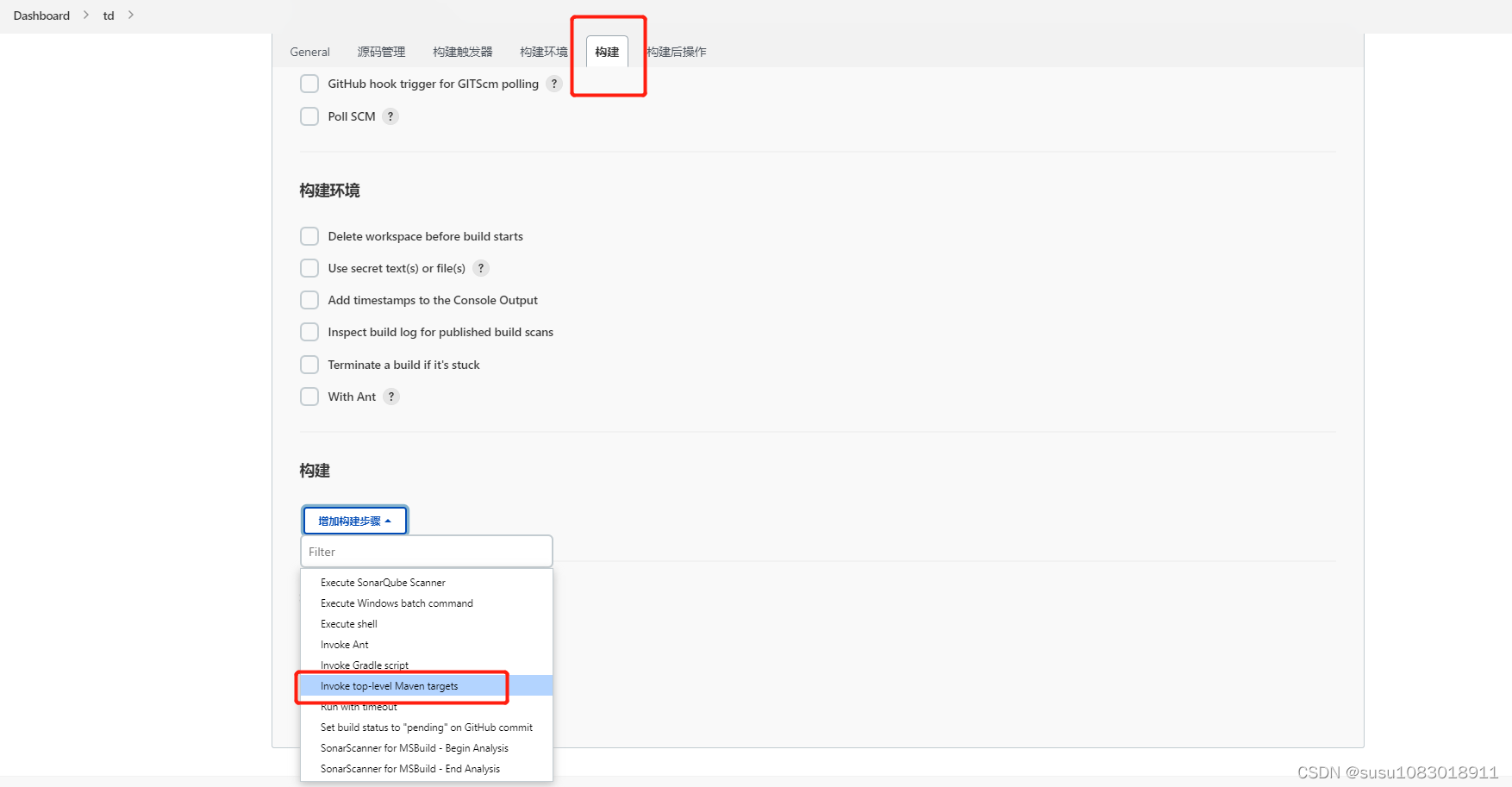Switch to the 构建后操作 tab
The width and height of the screenshot is (1512, 787).
(x=677, y=52)
